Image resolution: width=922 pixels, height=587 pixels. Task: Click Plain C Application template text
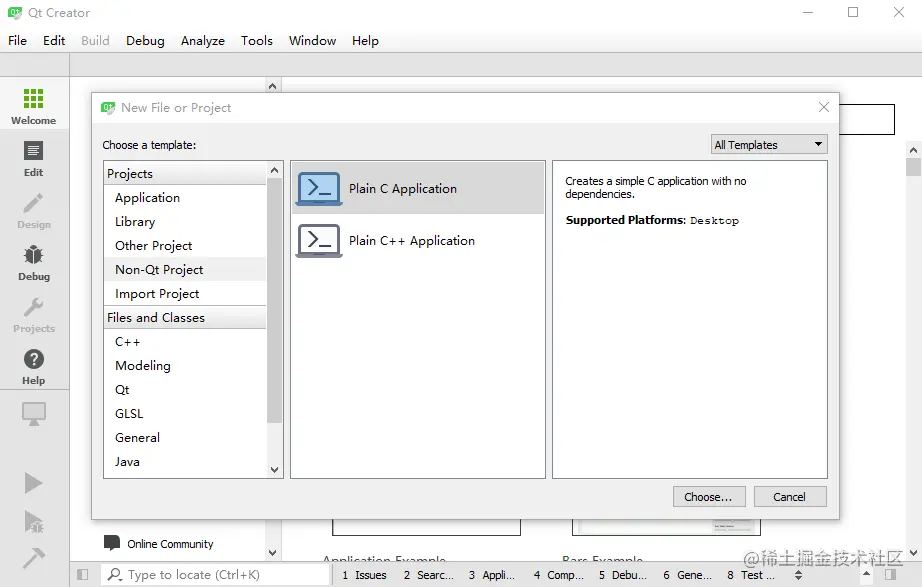click(x=403, y=189)
